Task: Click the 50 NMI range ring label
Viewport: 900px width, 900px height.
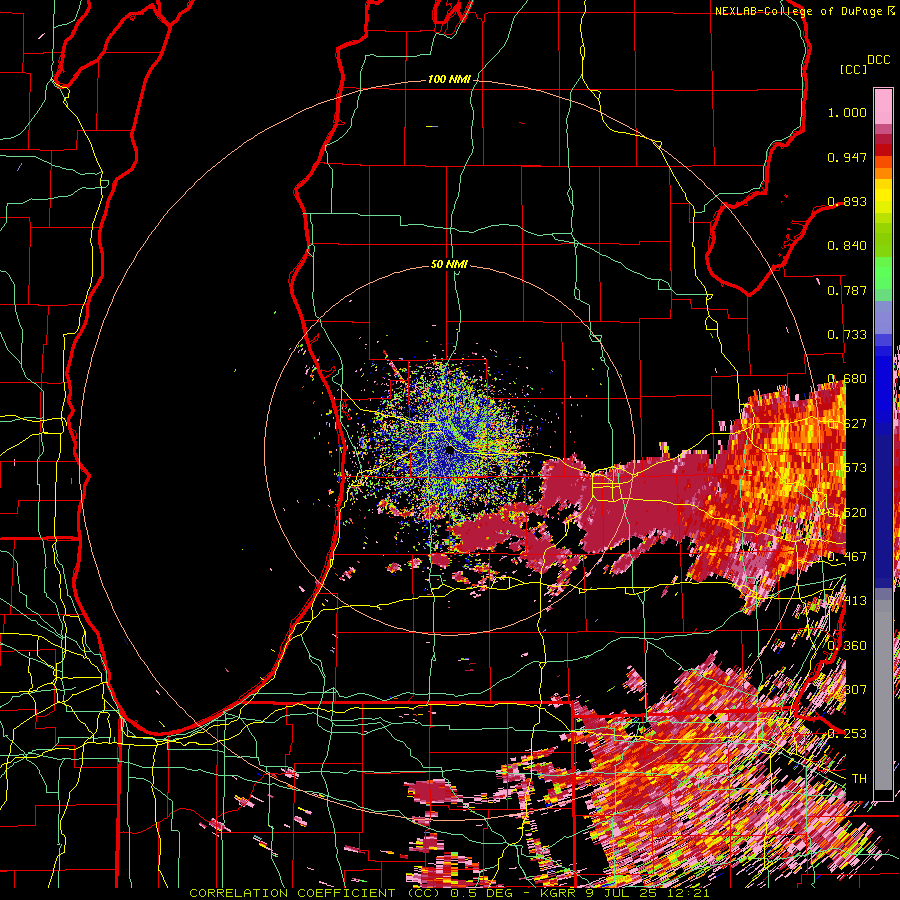Action: click(x=449, y=264)
